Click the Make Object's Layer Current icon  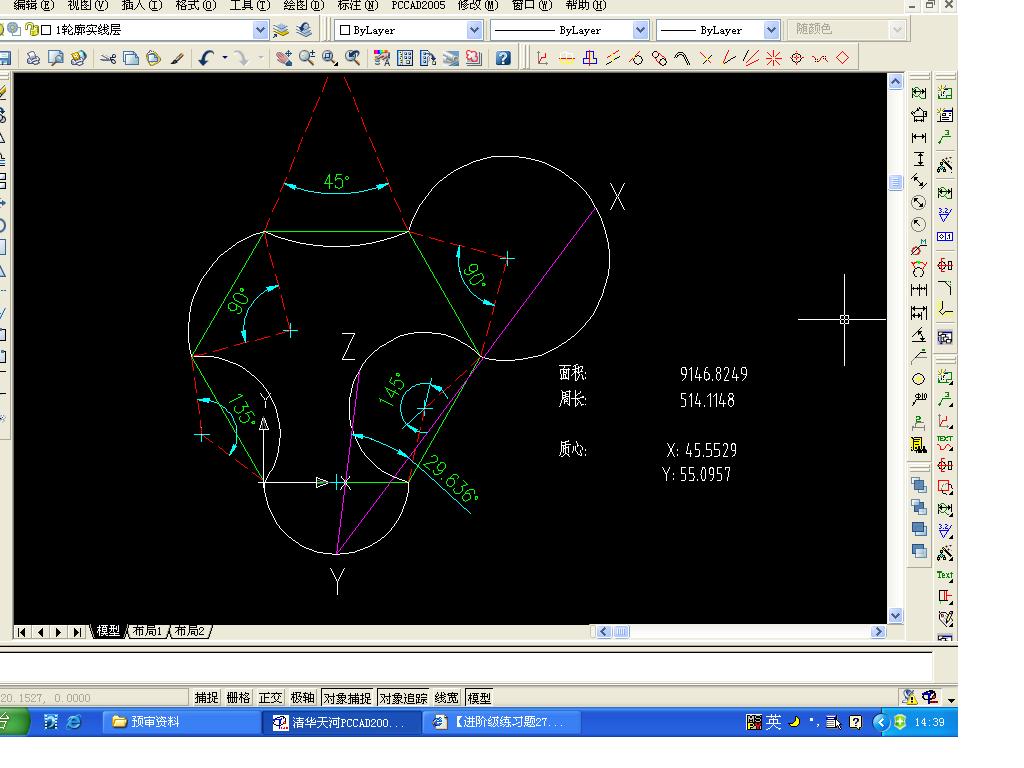tap(281, 30)
